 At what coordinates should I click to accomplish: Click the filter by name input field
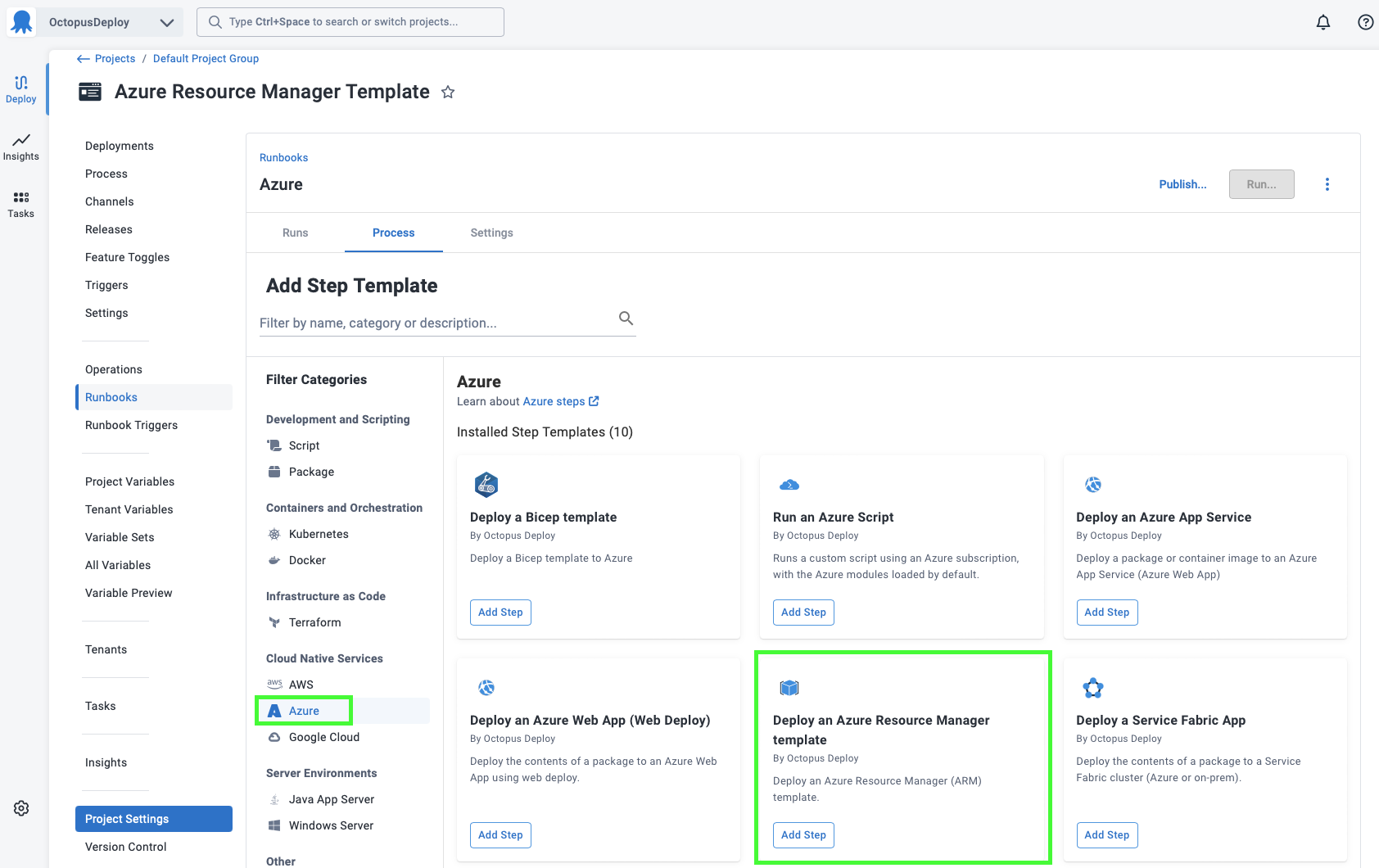tap(434, 323)
